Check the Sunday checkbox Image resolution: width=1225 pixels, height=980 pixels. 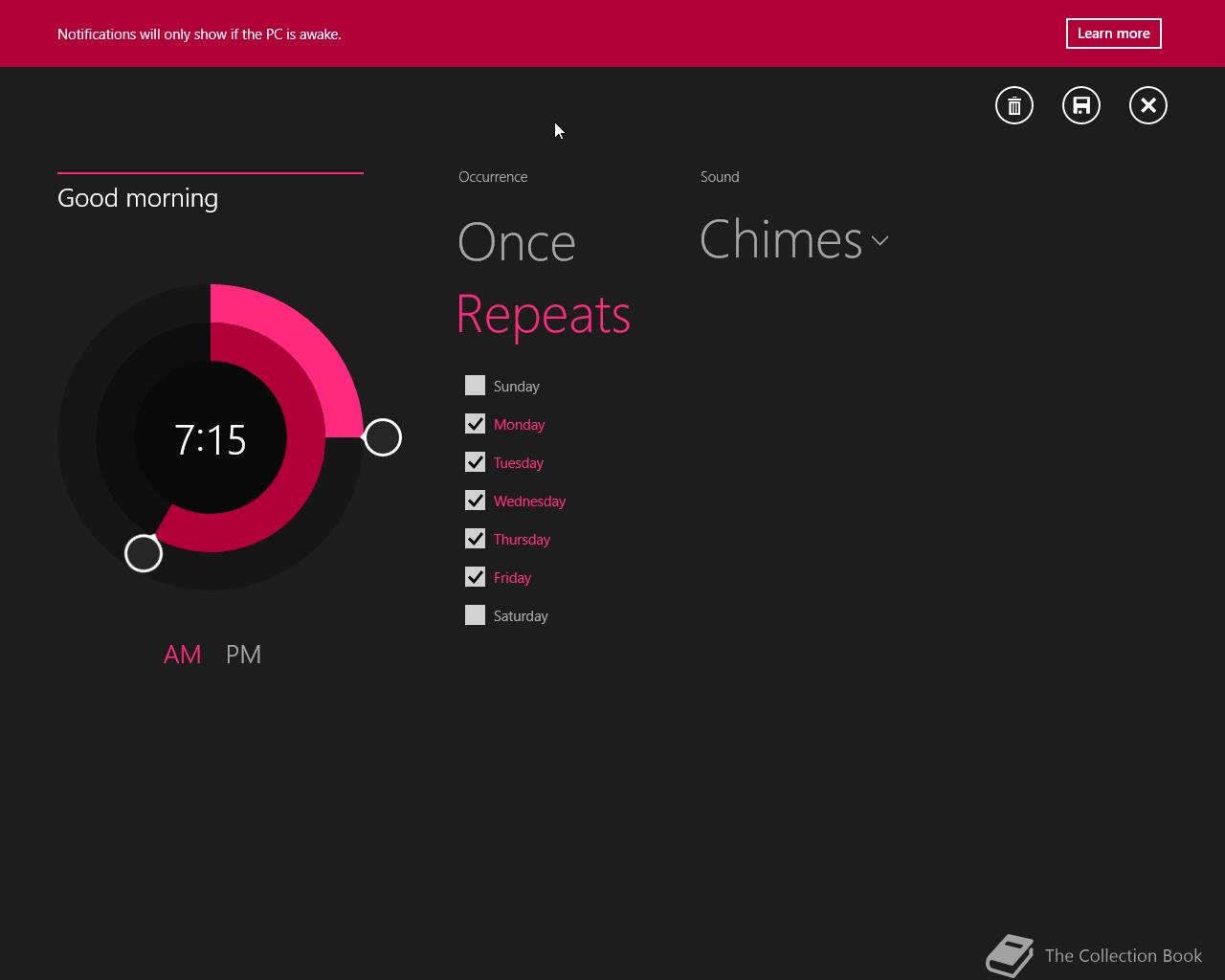point(475,386)
